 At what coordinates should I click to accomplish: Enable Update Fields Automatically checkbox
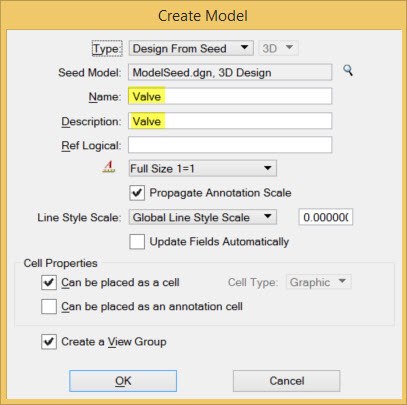coord(137,242)
